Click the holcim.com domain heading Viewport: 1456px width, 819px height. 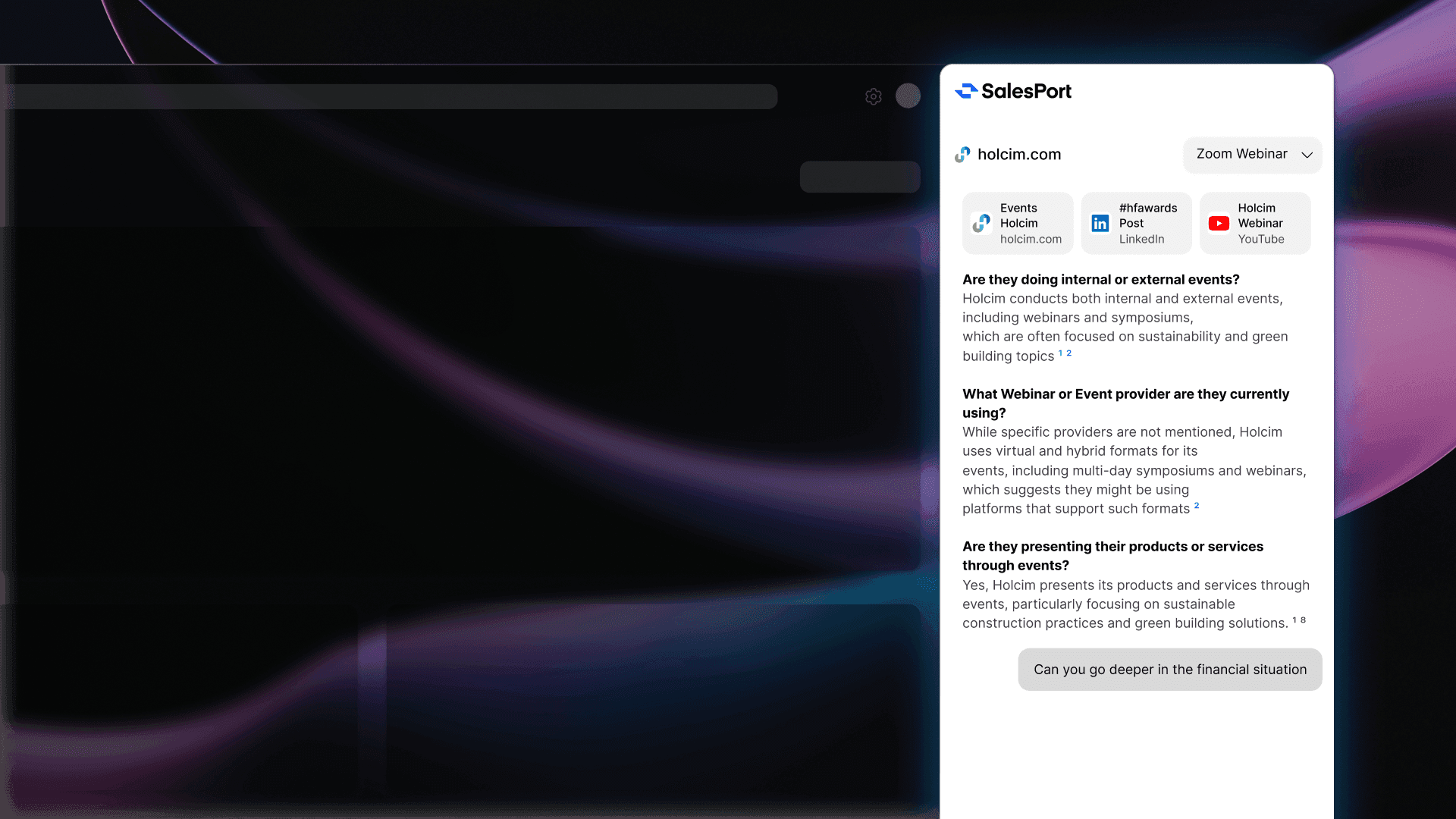(x=1019, y=154)
